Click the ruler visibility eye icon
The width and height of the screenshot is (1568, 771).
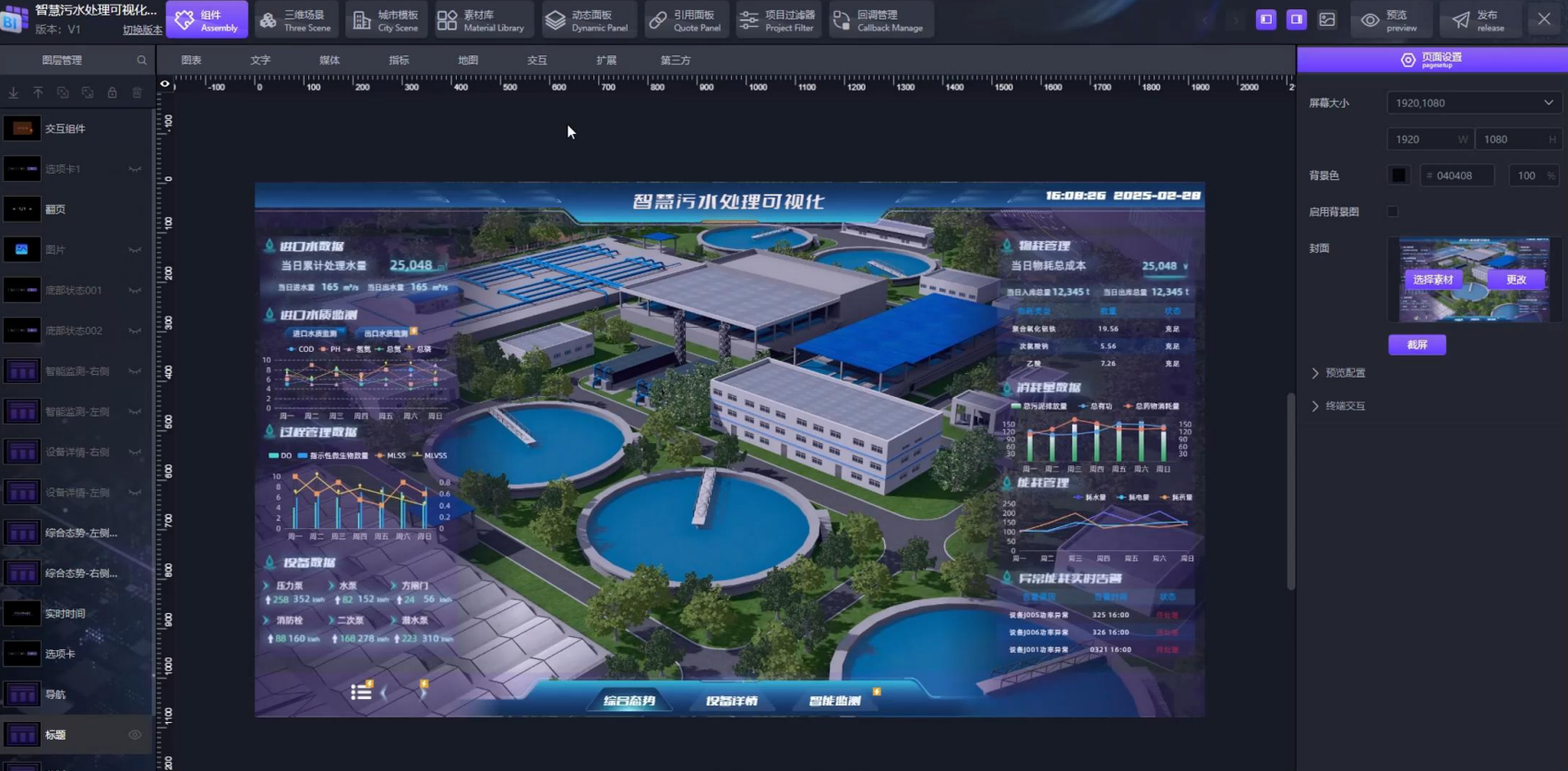(165, 84)
